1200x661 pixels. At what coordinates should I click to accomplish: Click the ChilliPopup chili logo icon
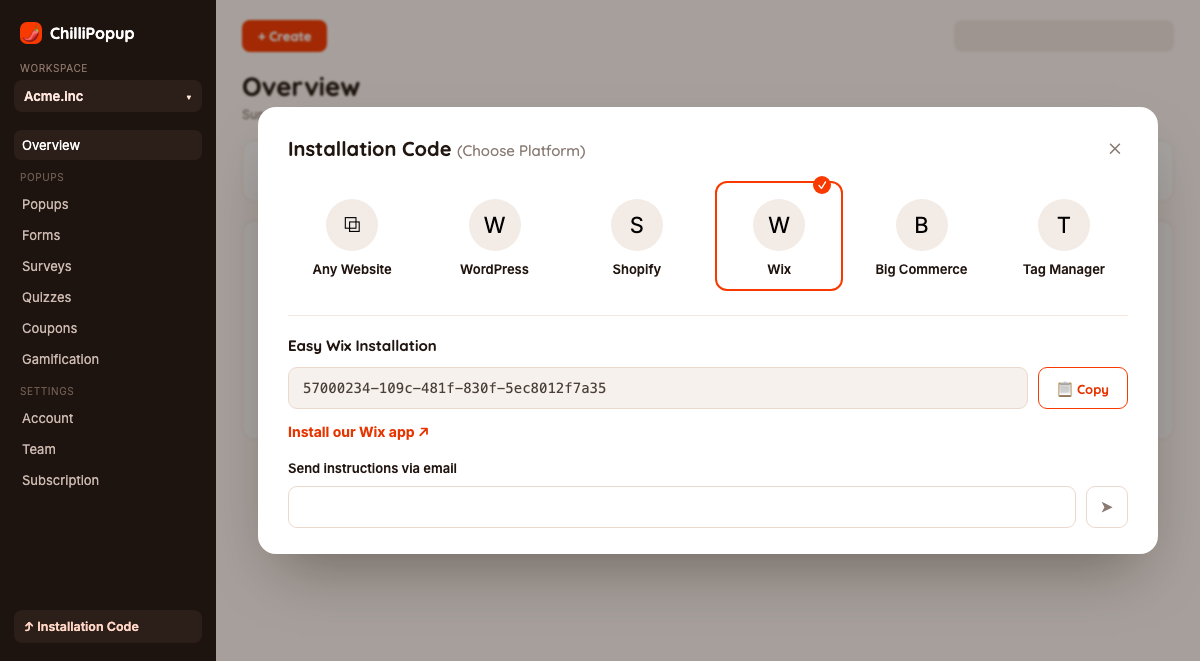[31, 33]
